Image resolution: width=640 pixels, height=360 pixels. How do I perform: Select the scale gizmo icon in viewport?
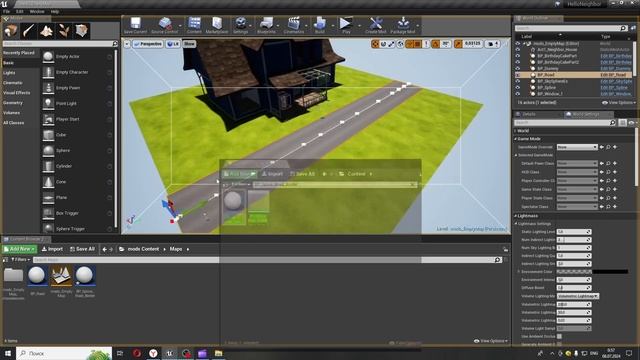click(391, 44)
